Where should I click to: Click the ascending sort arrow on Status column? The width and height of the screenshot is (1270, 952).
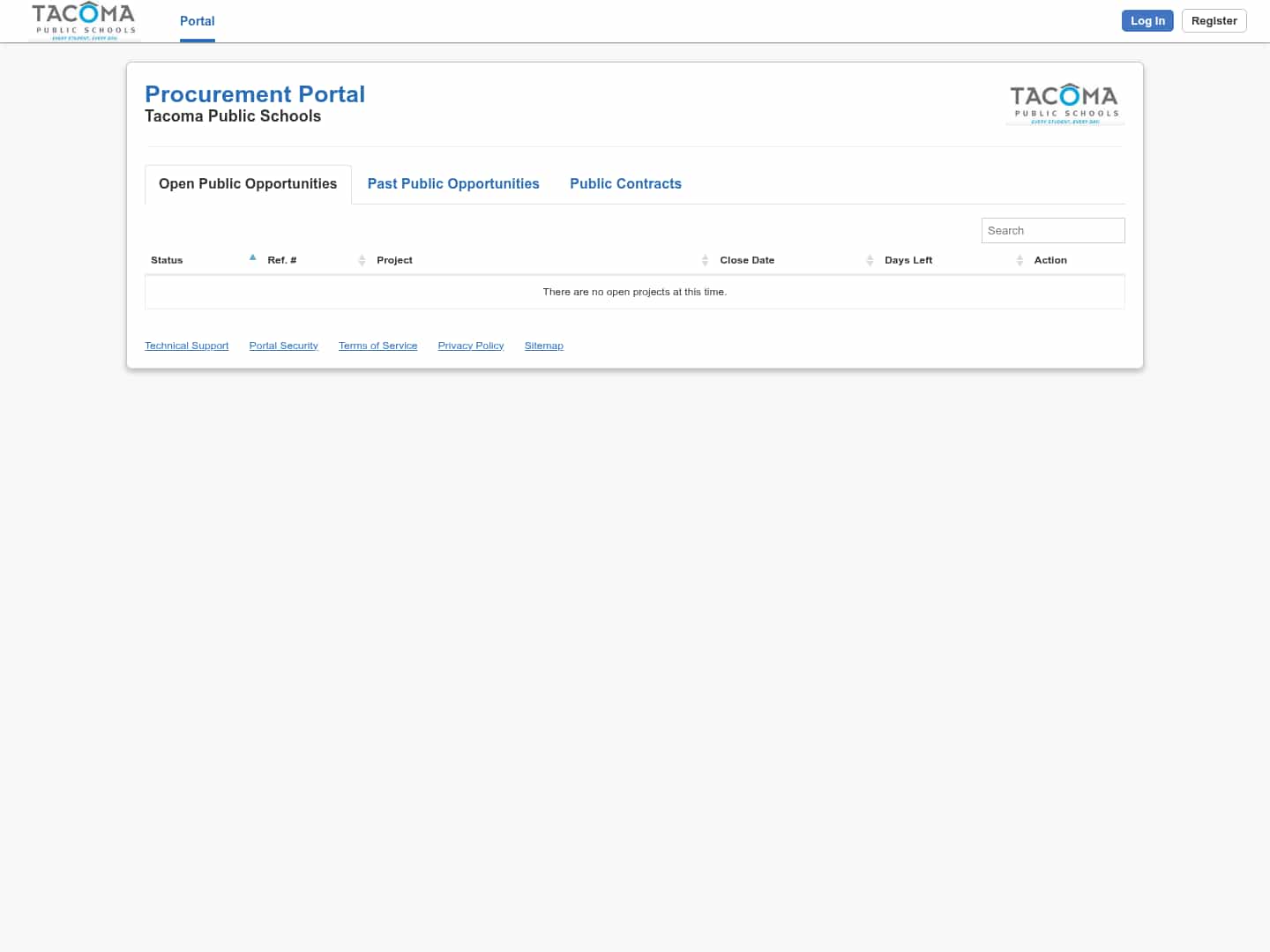pyautogui.click(x=253, y=257)
